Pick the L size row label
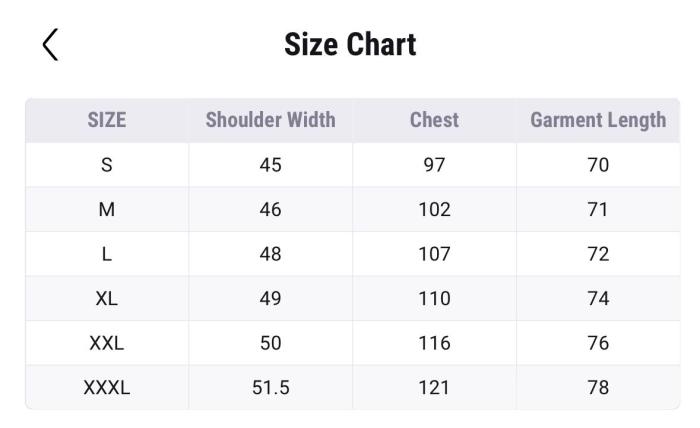 (x=107, y=254)
